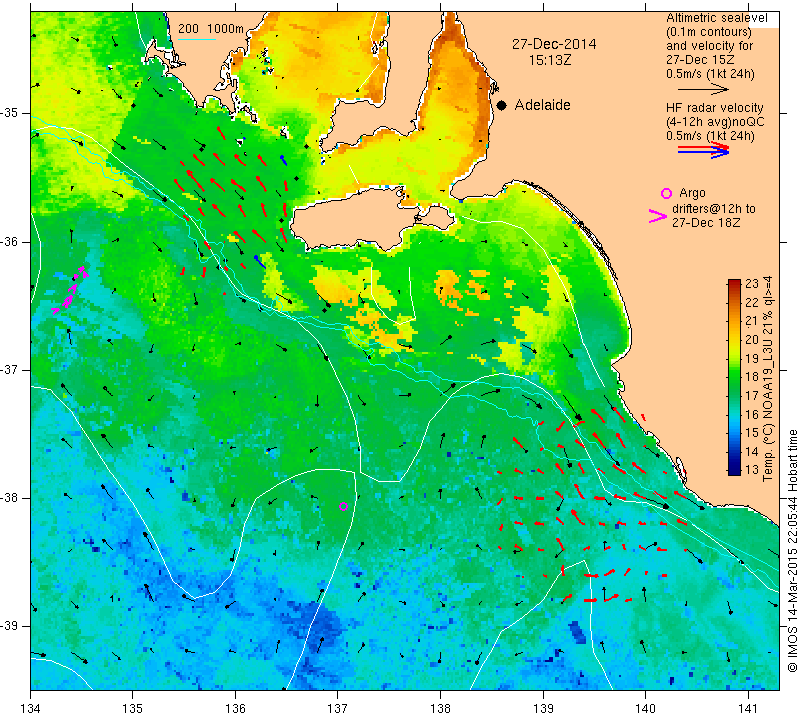Click the -36 latitude axis label
Viewport: 800px width, 720px height.
click(11, 241)
